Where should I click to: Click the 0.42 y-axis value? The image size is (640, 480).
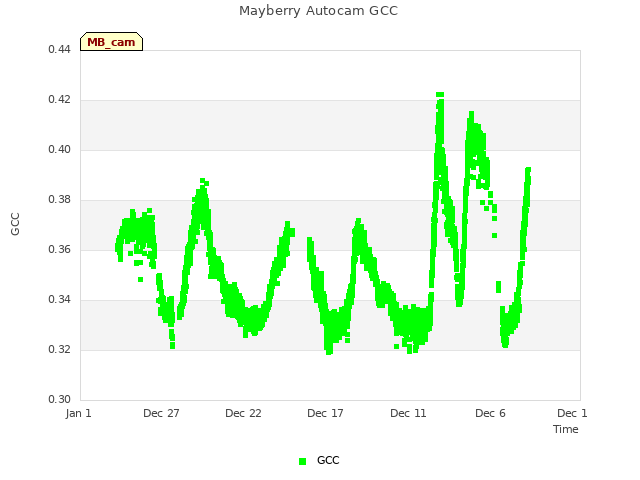60,100
